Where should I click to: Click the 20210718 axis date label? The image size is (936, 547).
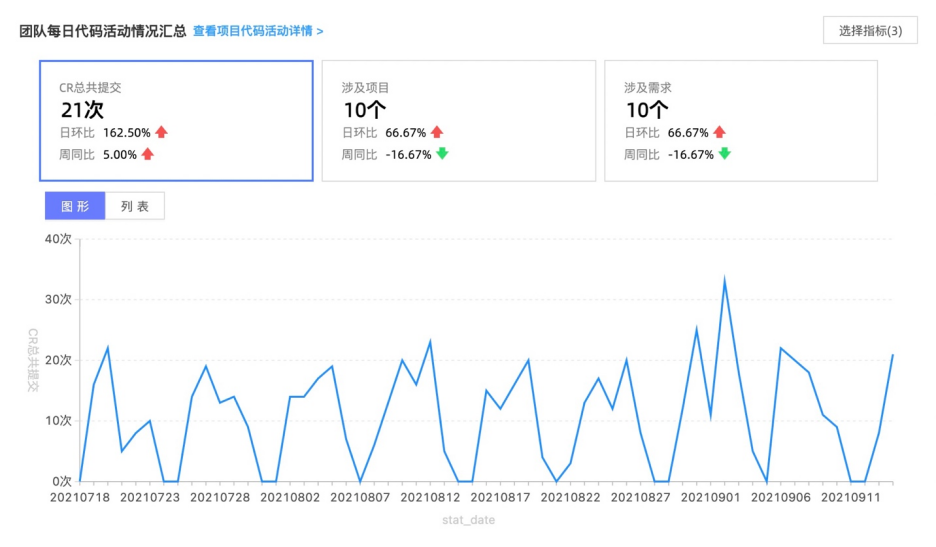click(80, 497)
